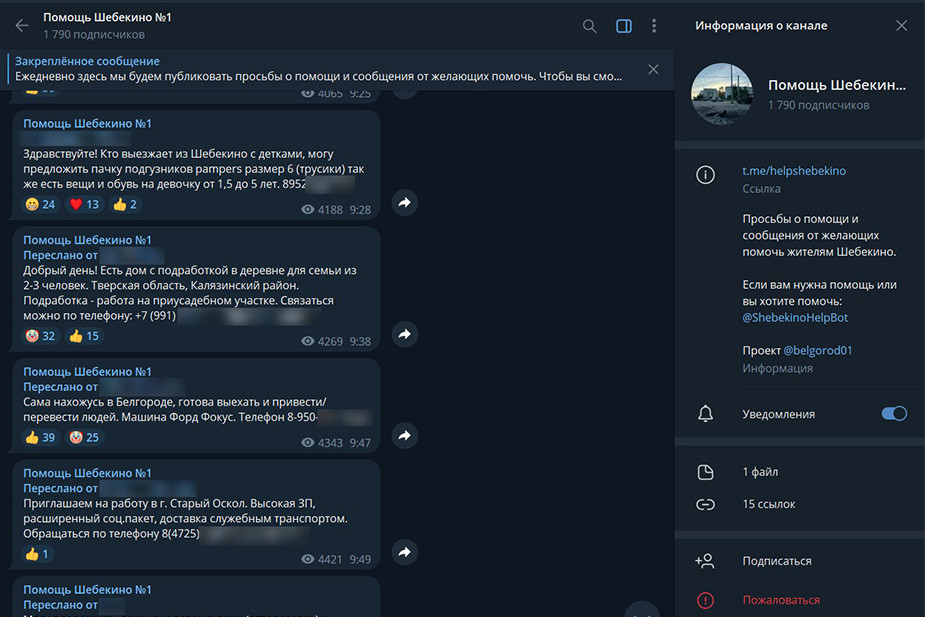This screenshot has height=617, width=925.
Task: Forward the pampers diapers offer message
Action: pyautogui.click(x=404, y=203)
